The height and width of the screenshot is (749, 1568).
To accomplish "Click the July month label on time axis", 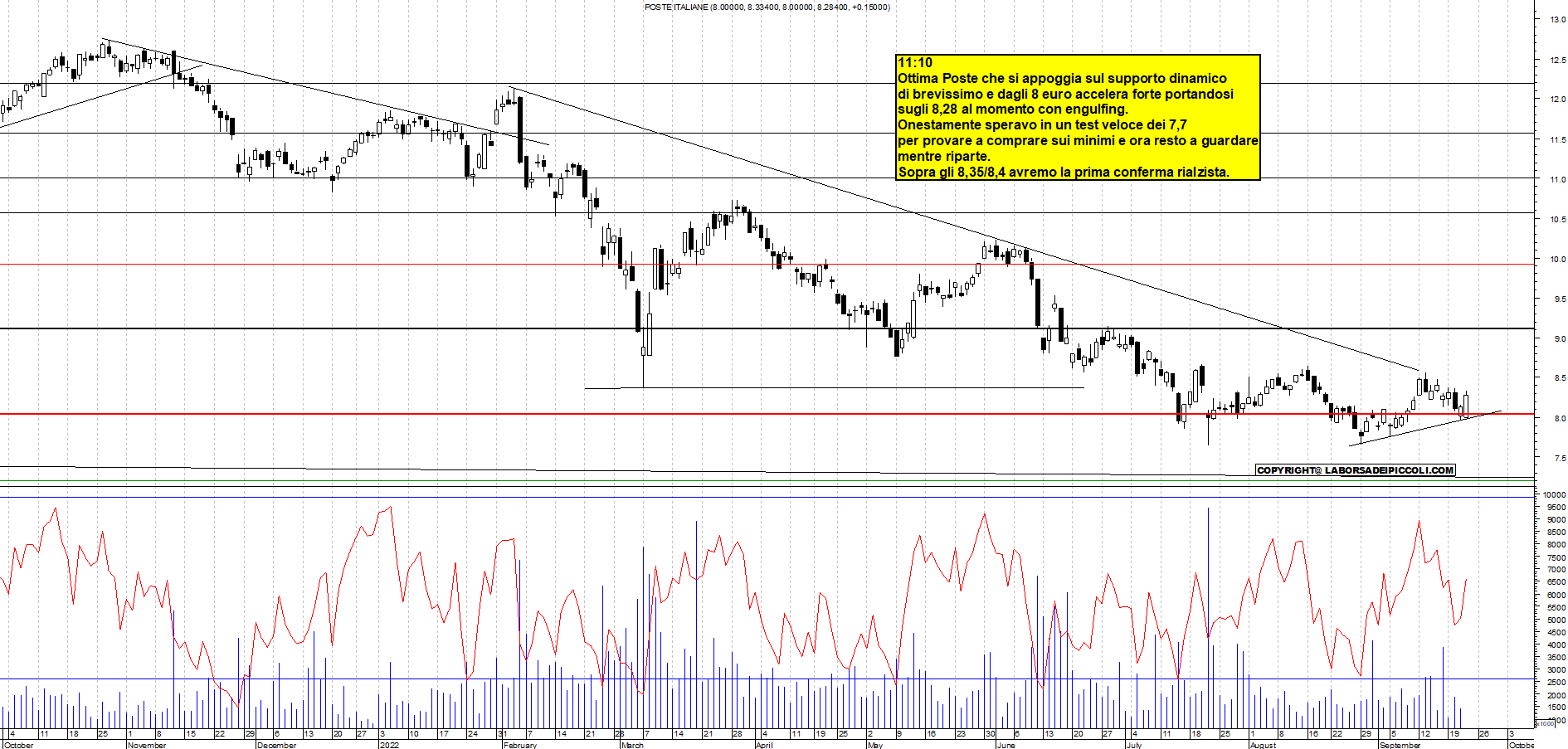I will tap(1133, 744).
